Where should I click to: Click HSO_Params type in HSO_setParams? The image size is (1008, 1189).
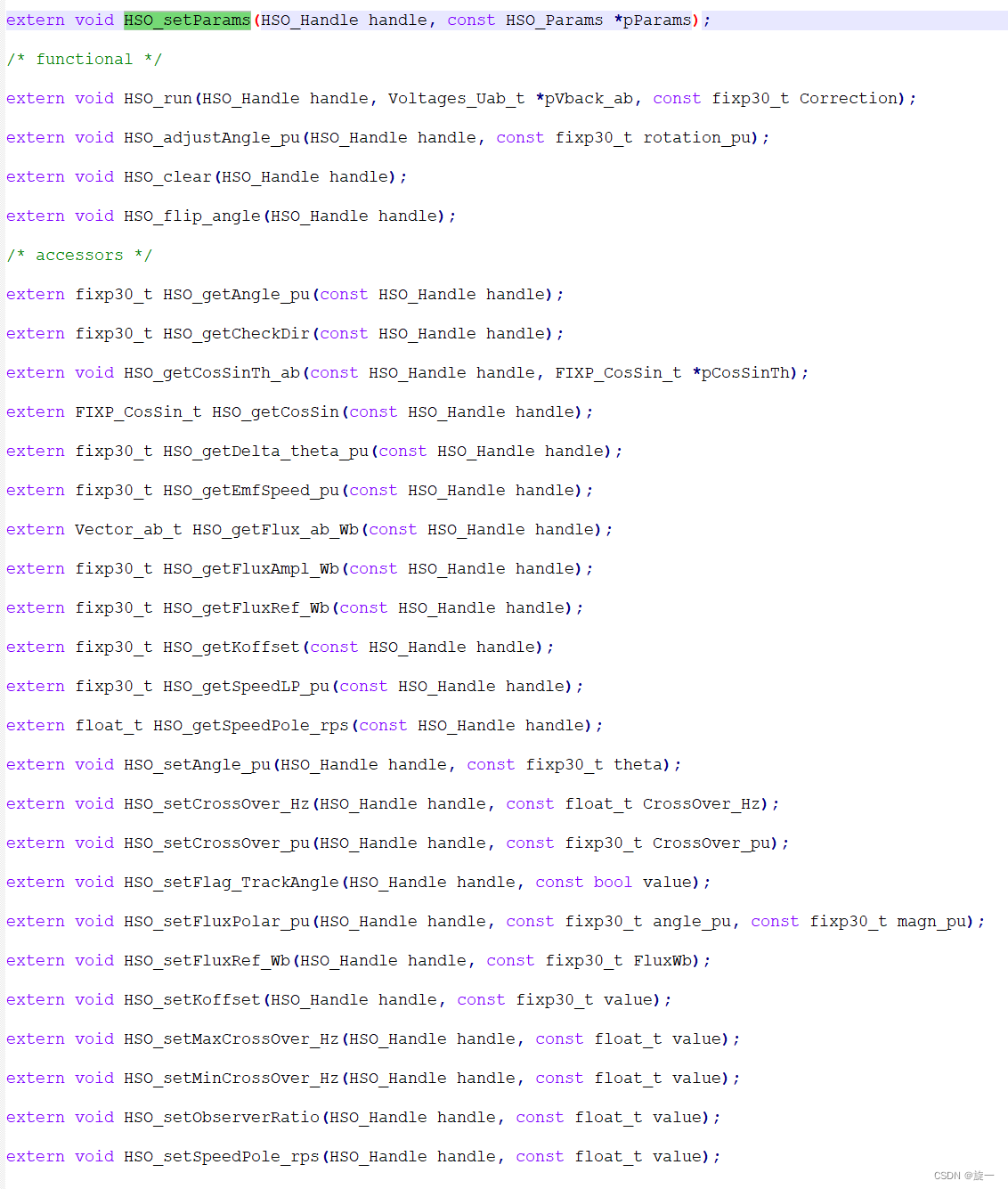point(554,20)
